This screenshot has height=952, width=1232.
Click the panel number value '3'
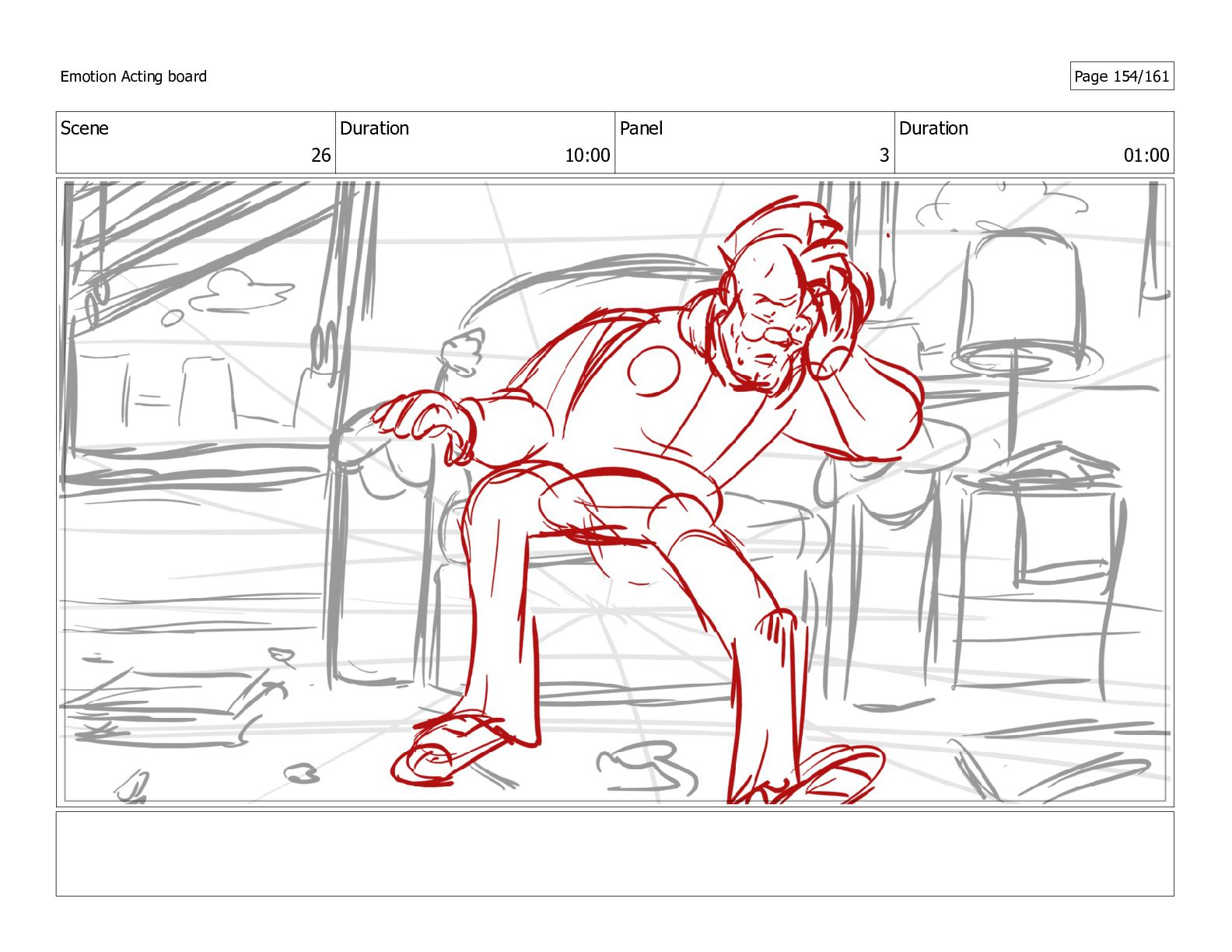[x=884, y=156]
